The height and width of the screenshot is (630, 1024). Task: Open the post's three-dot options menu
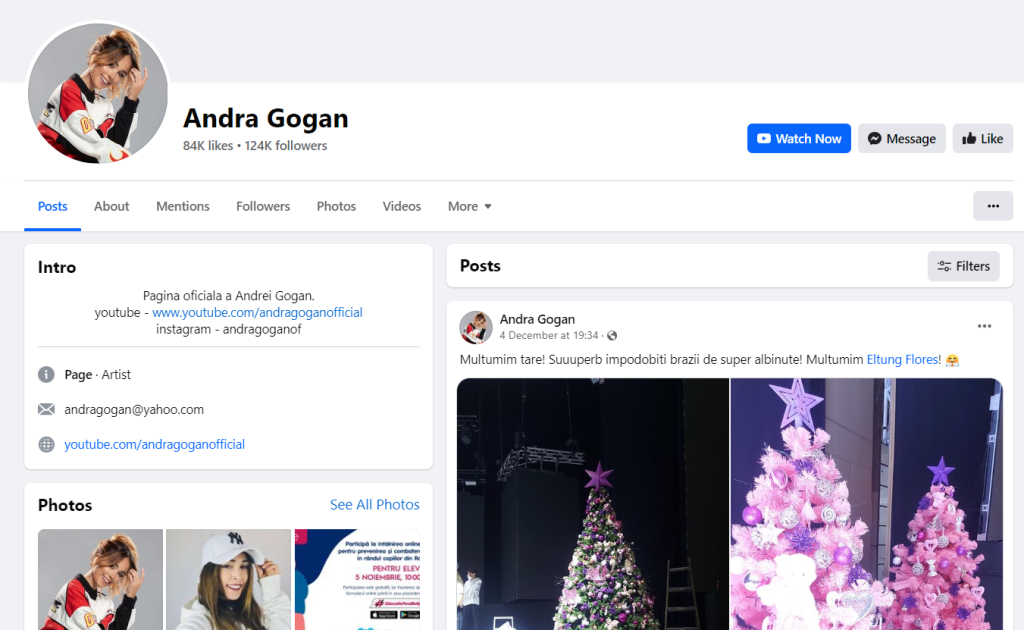coord(984,326)
